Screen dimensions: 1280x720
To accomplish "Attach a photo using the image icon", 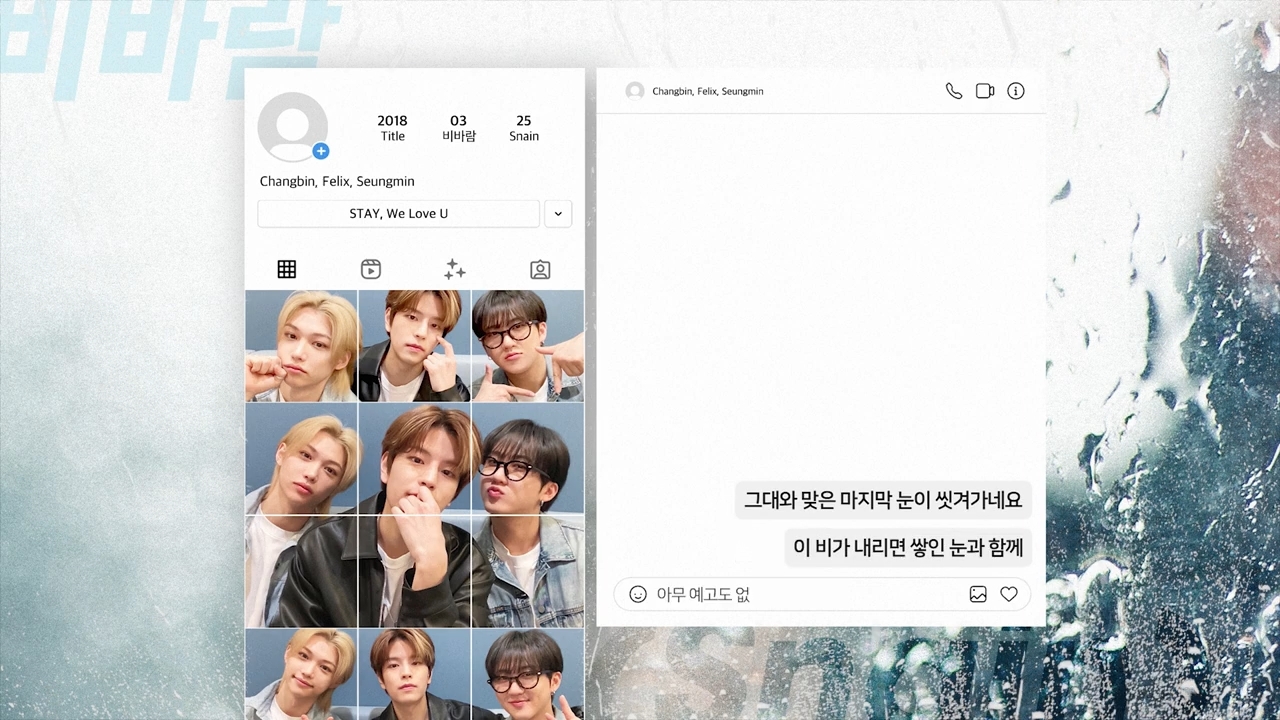I will [978, 594].
